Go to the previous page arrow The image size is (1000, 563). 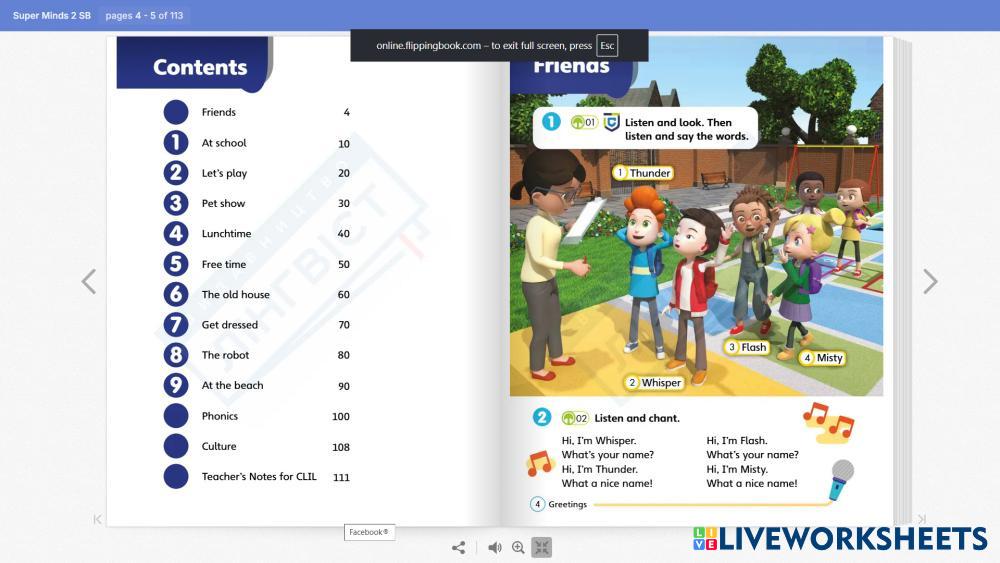click(89, 281)
